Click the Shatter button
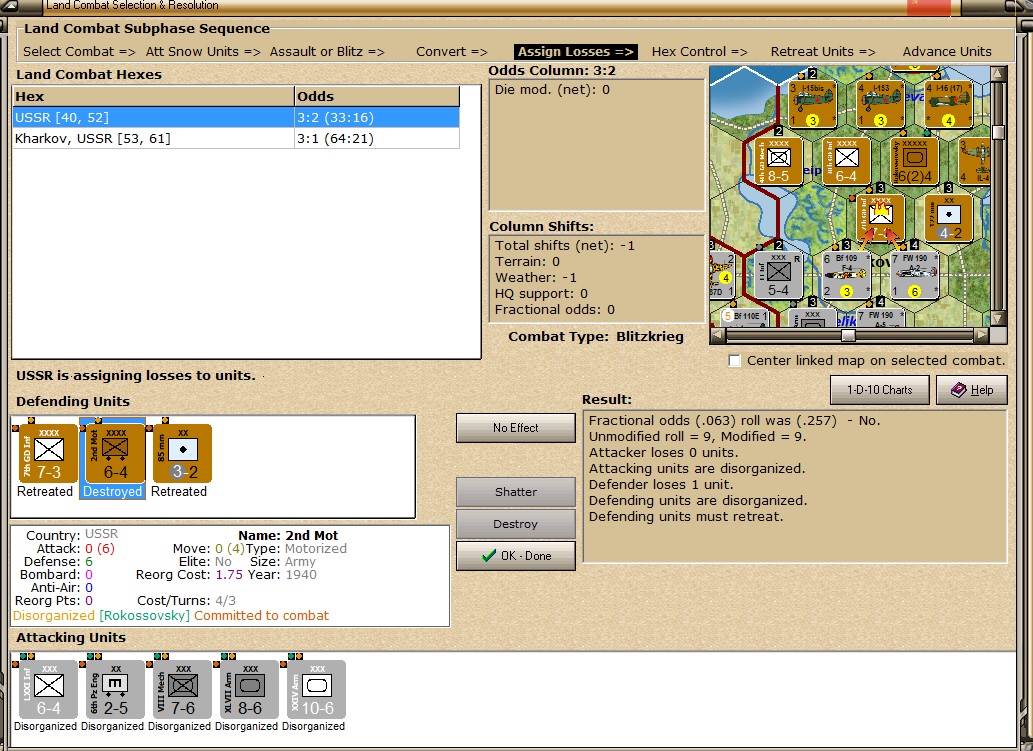 click(516, 492)
